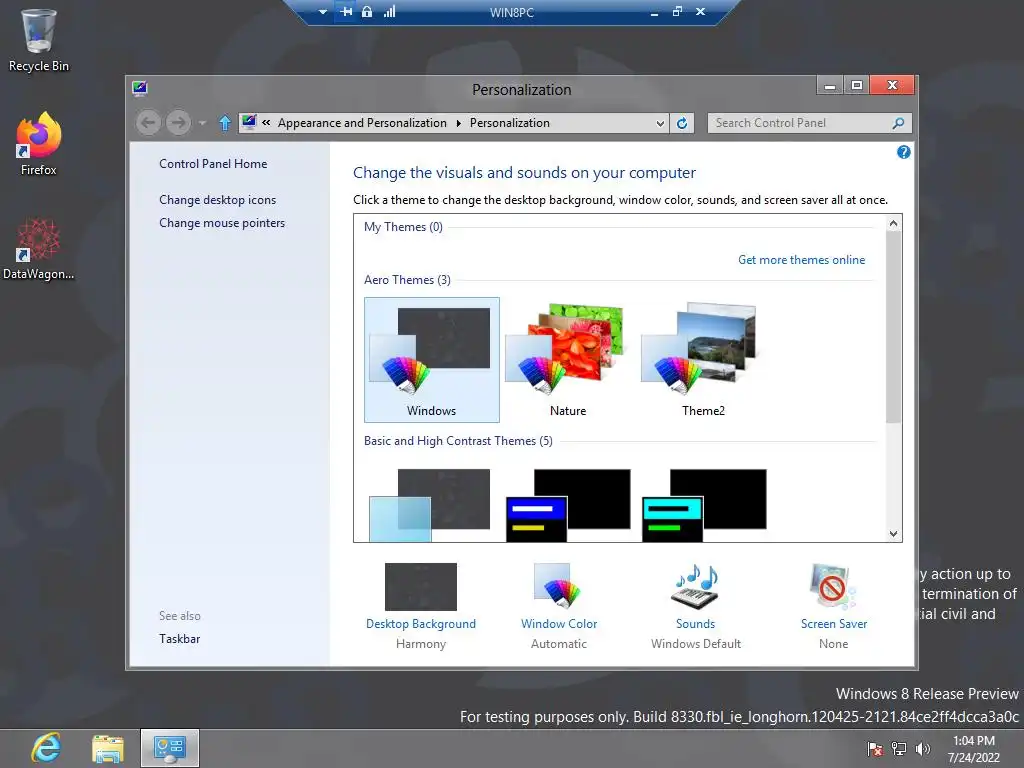Click the Control Panel taskbar button
This screenshot has height=768, width=1024.
[170, 748]
